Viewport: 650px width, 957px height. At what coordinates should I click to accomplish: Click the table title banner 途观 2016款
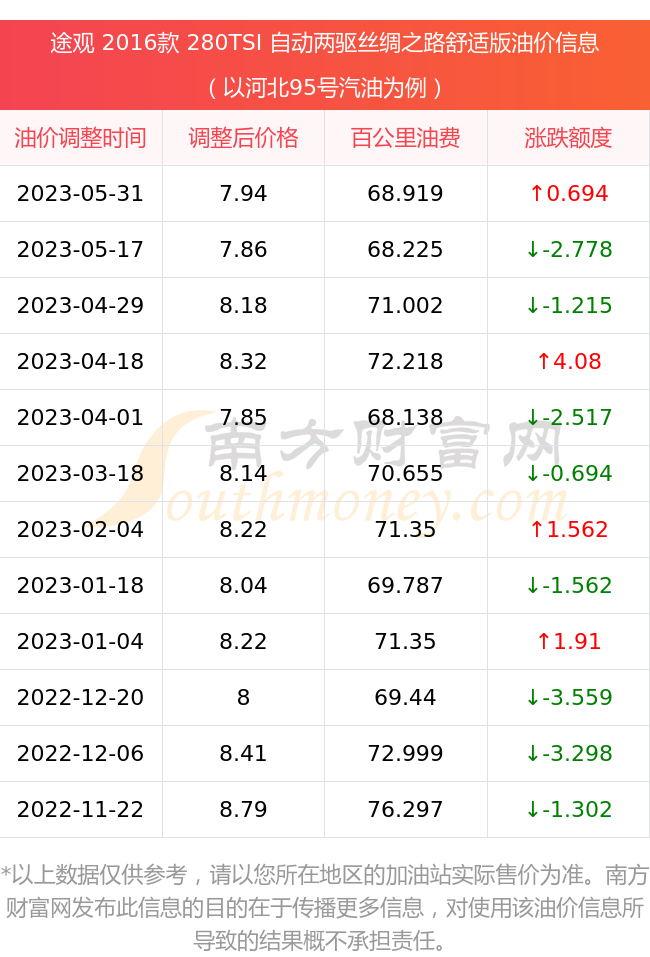pyautogui.click(x=325, y=65)
